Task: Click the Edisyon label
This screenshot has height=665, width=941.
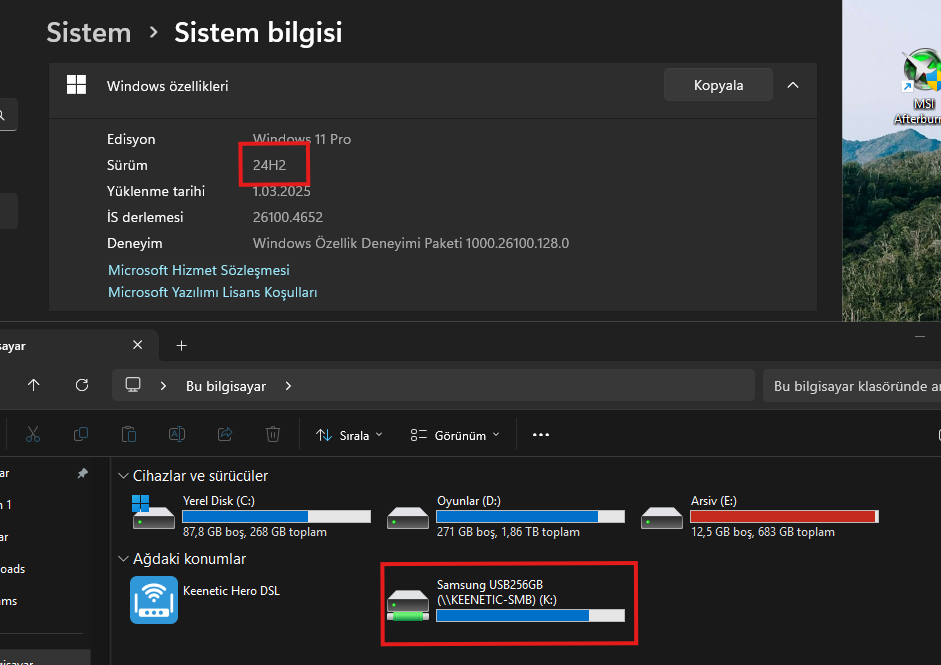Action: tap(131, 139)
